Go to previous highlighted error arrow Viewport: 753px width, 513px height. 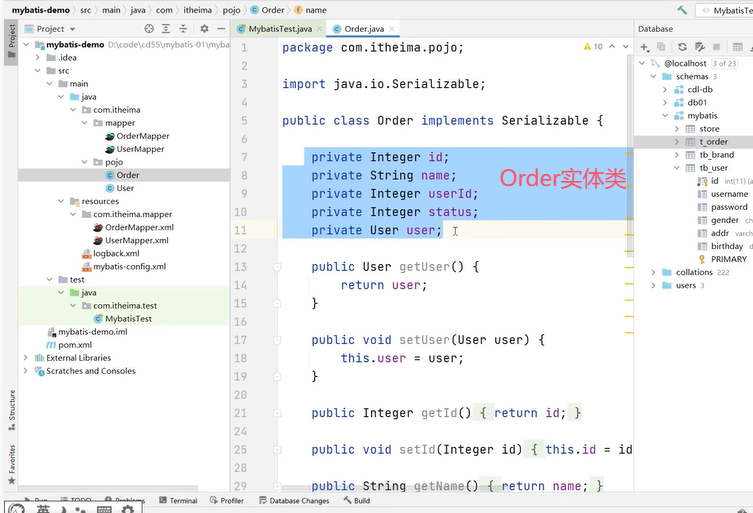[x=612, y=47]
